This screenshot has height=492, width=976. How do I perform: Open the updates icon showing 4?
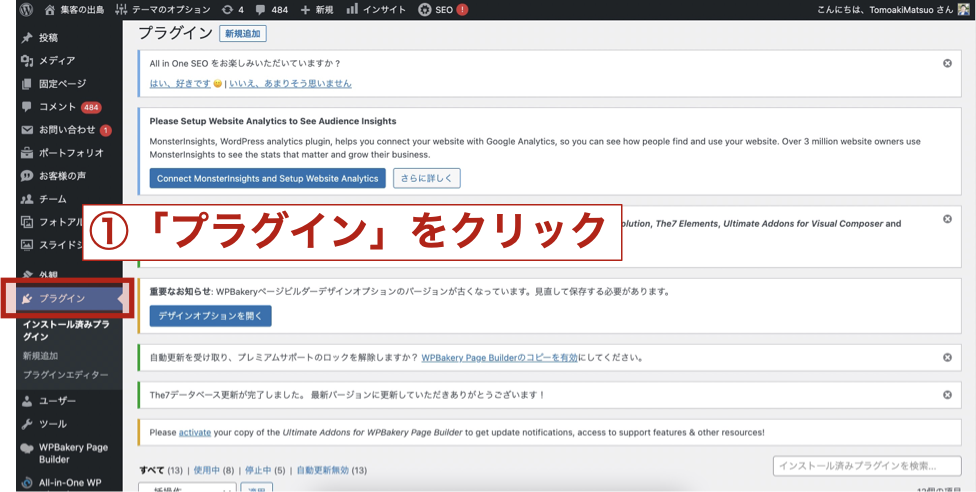pyautogui.click(x=233, y=9)
